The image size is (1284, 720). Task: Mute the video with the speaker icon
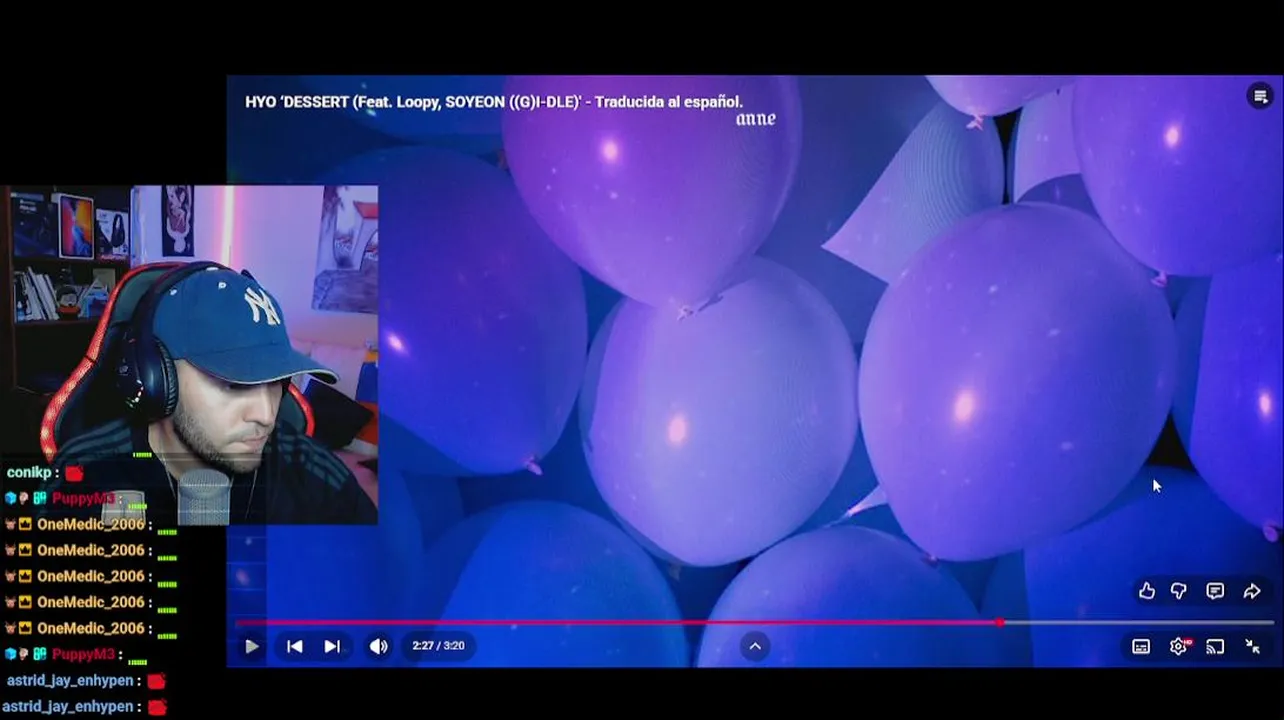tap(378, 646)
